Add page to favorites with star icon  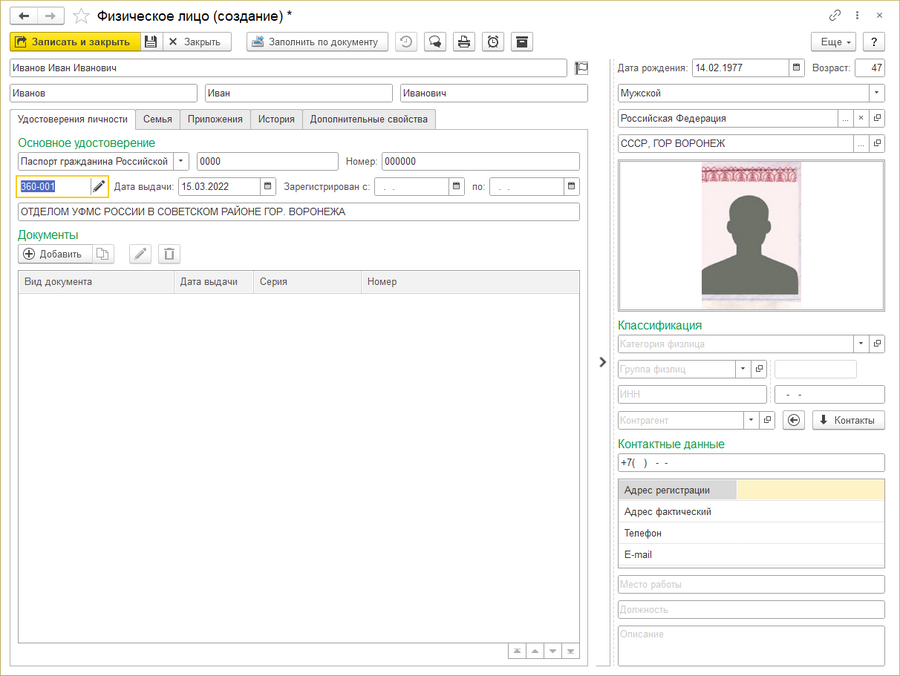point(81,16)
